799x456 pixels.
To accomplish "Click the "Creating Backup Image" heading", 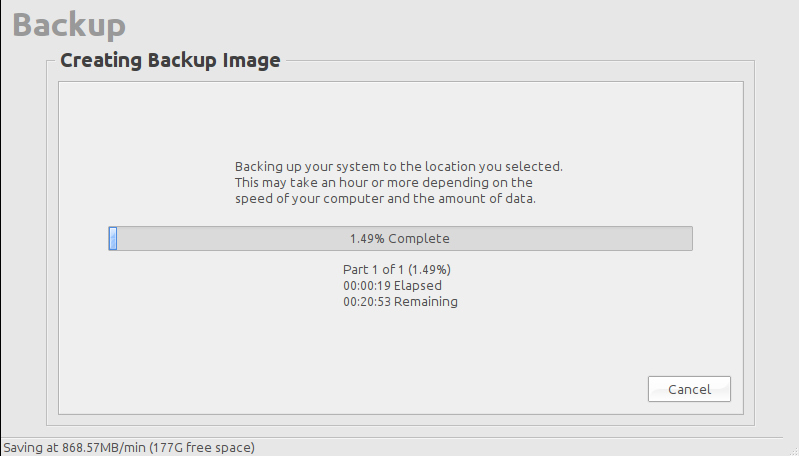I will coord(170,60).
